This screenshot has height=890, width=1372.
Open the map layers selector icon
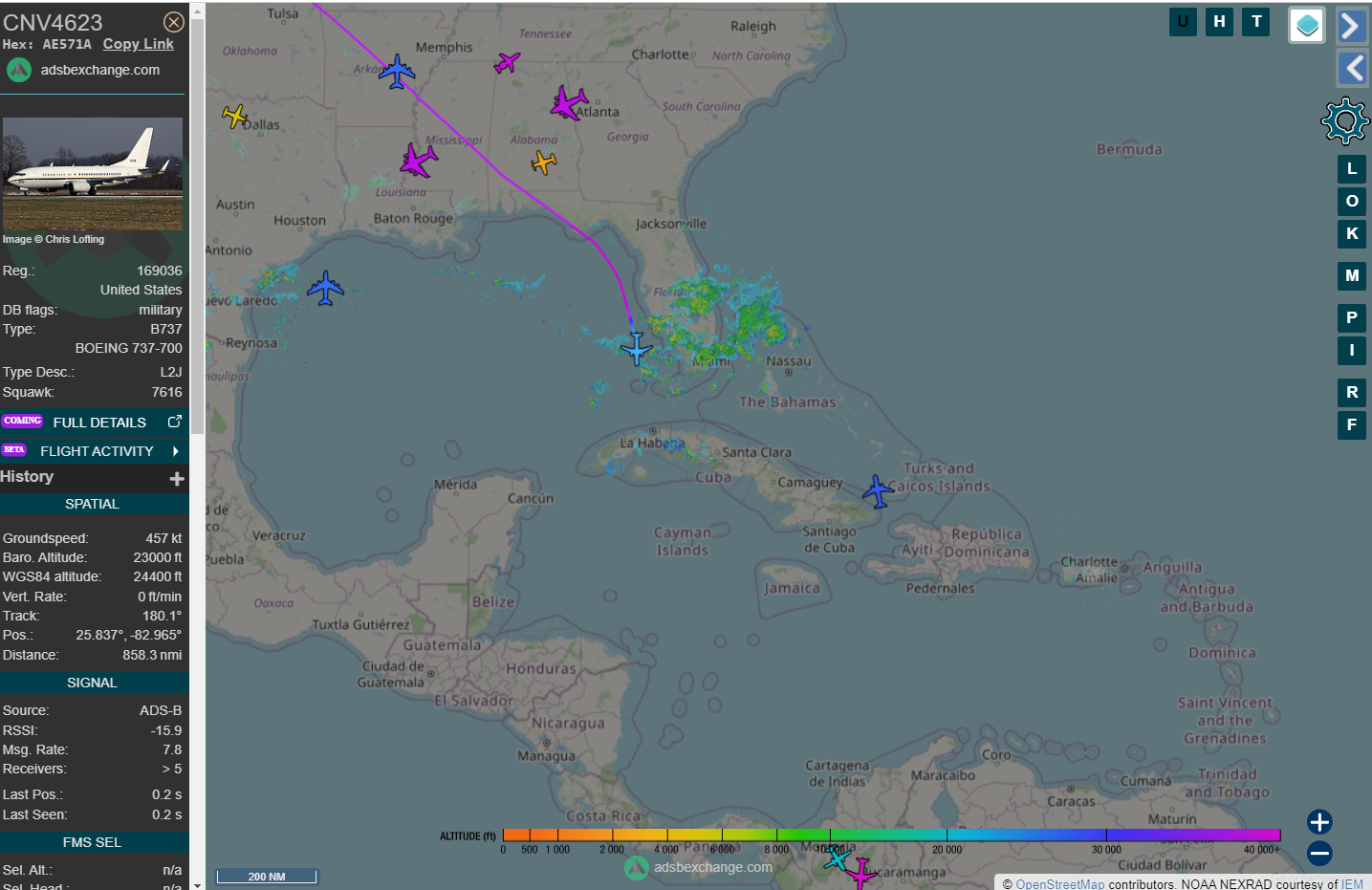1307,25
